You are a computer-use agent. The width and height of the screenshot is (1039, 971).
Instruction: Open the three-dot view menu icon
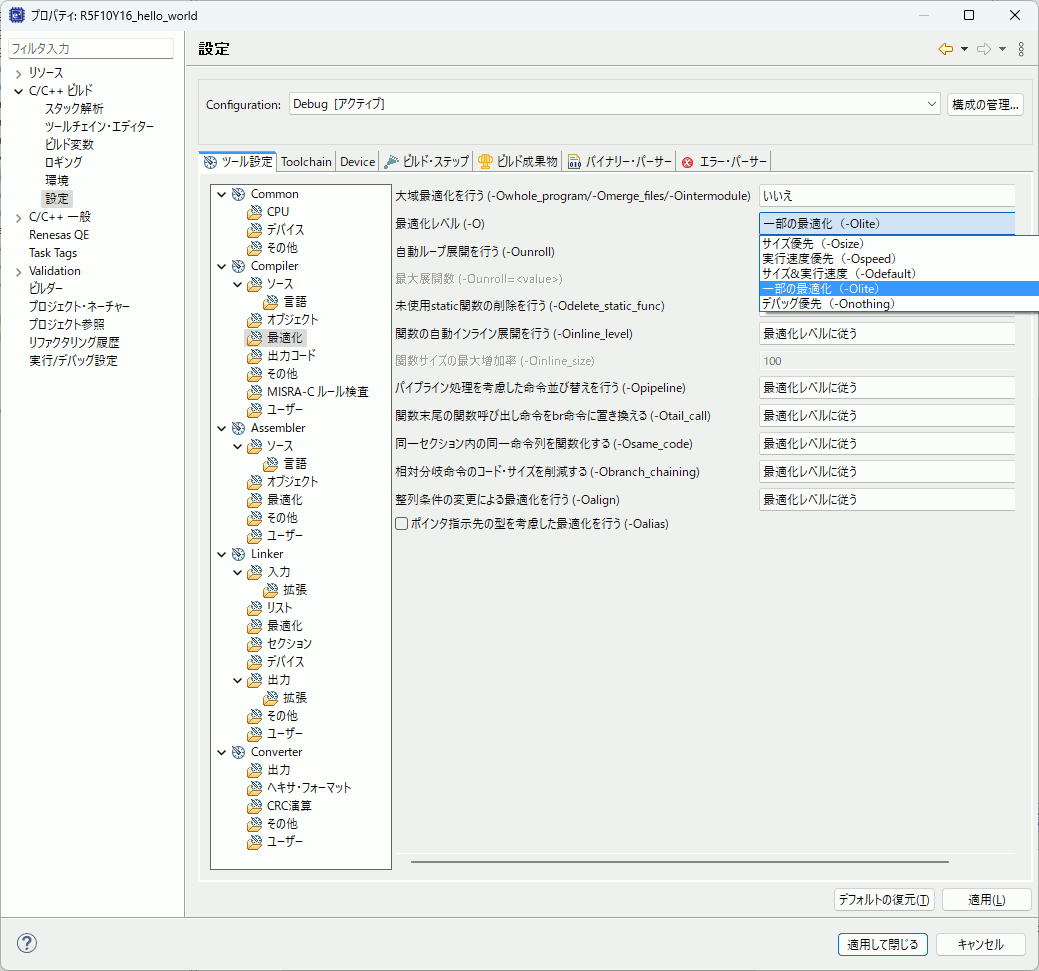pos(1021,49)
